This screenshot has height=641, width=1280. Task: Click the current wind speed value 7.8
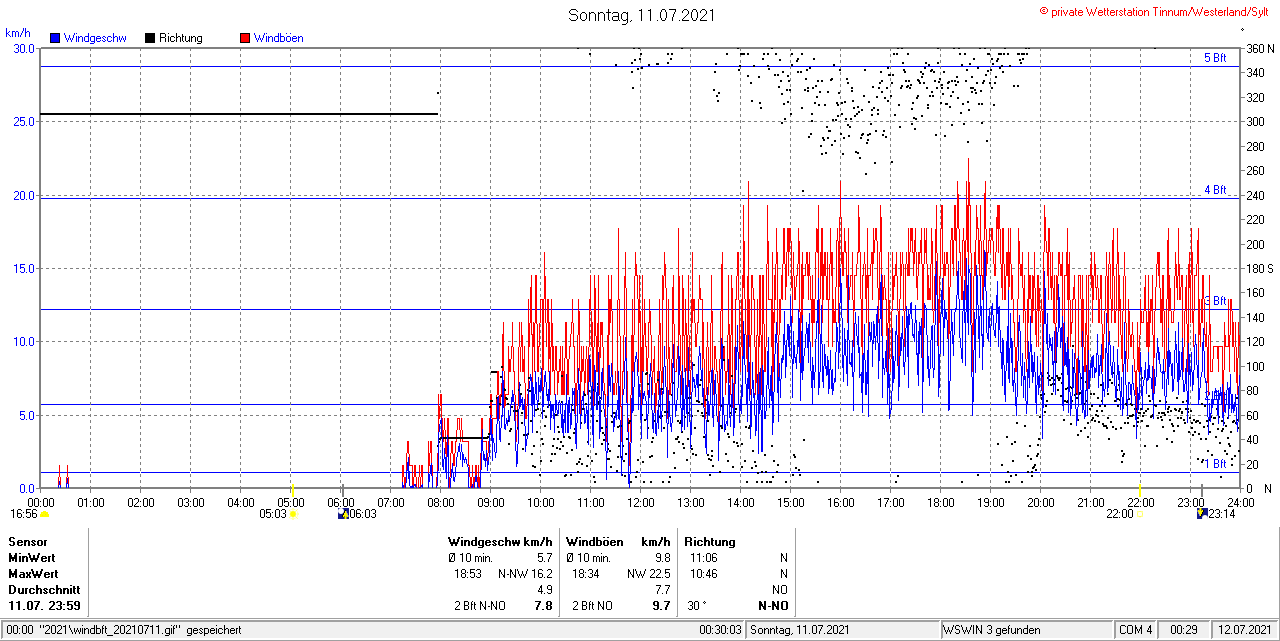tap(544, 606)
